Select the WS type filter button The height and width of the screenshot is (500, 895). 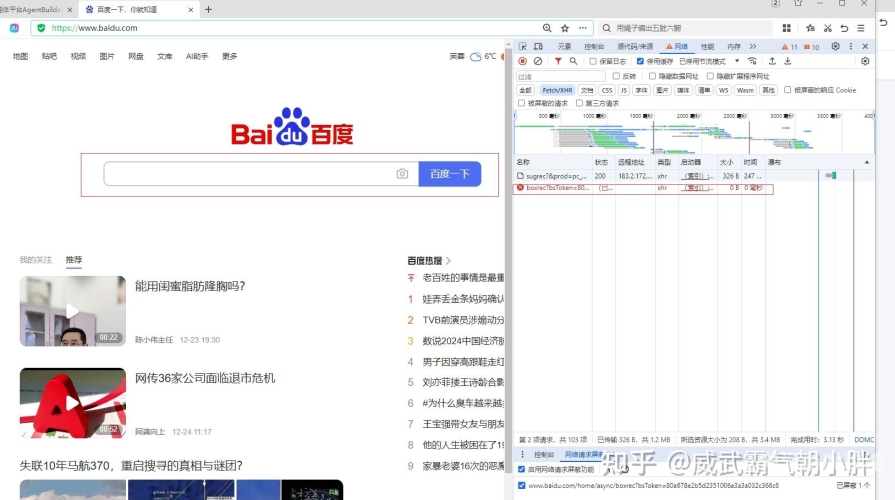[724, 90]
